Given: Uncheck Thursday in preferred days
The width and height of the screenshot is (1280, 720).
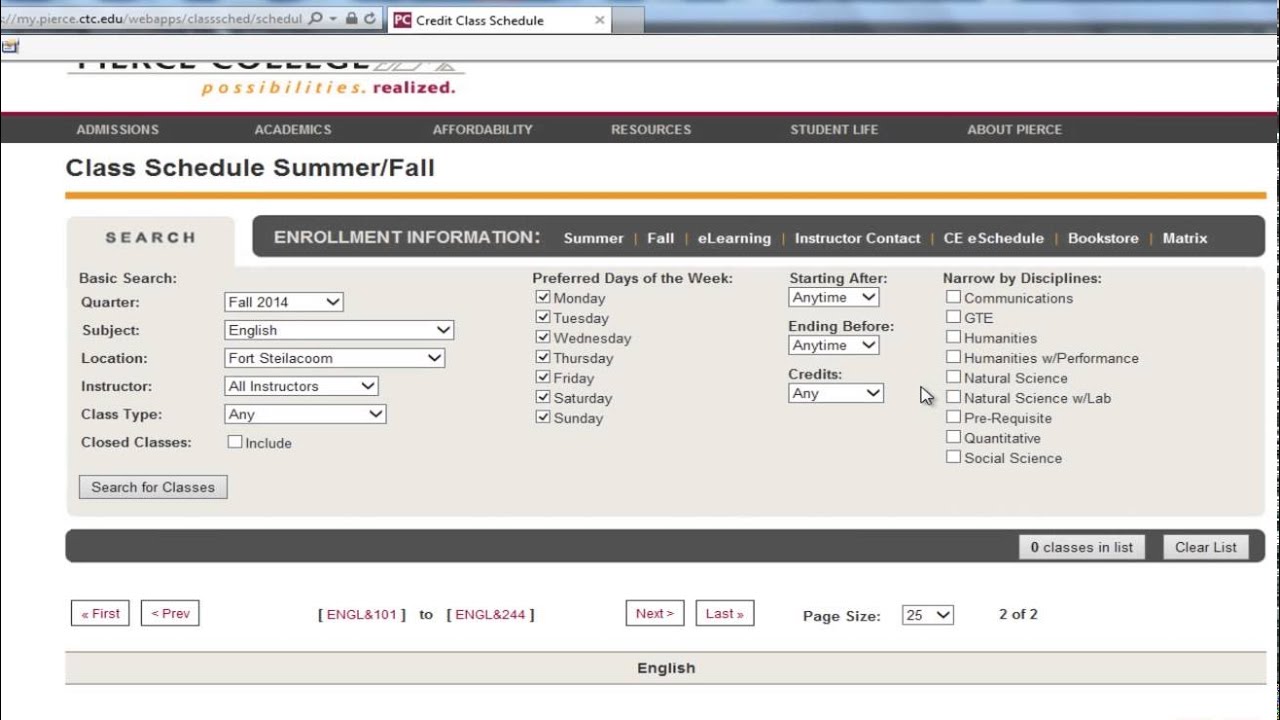Looking at the screenshot, I should (543, 357).
